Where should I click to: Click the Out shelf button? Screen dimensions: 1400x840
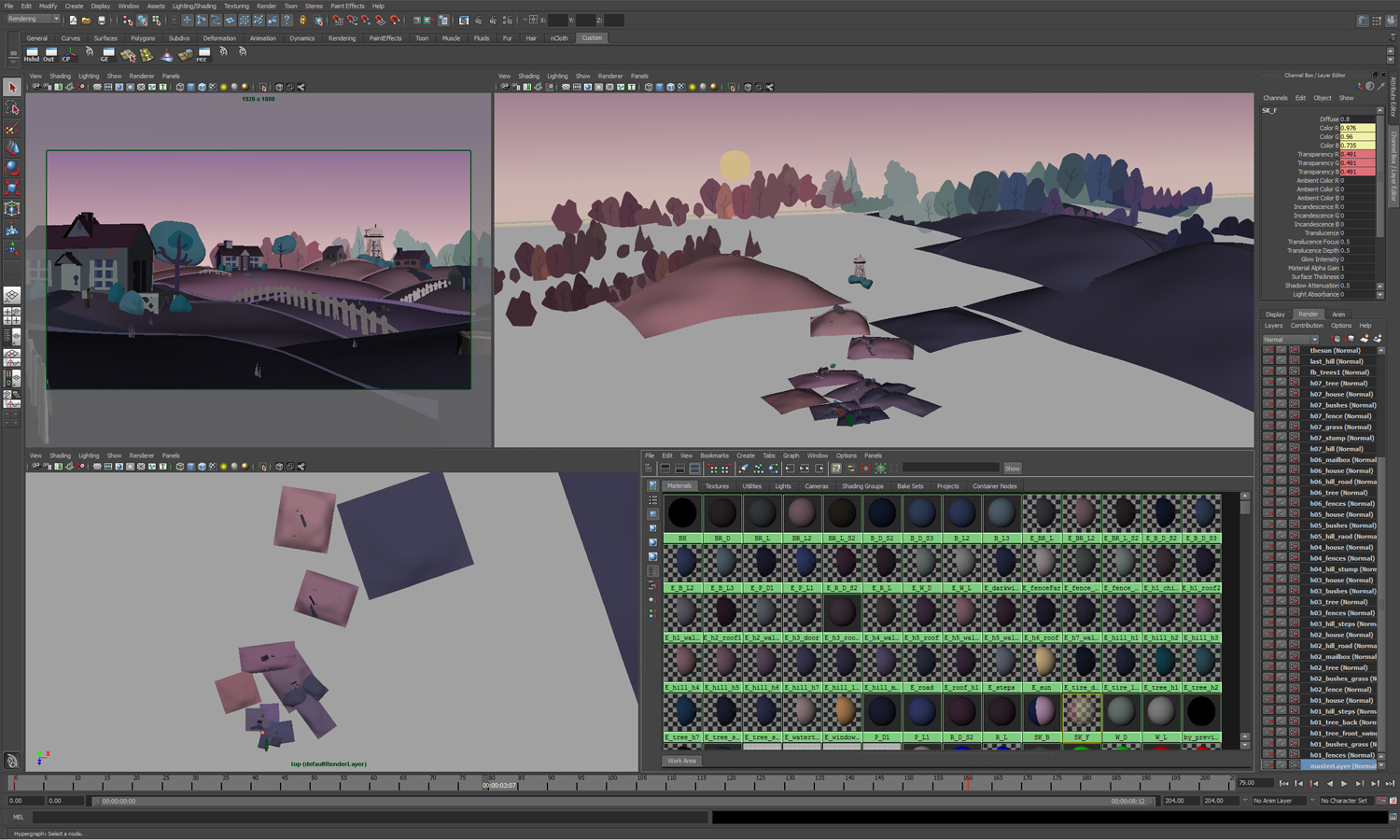coord(49,53)
